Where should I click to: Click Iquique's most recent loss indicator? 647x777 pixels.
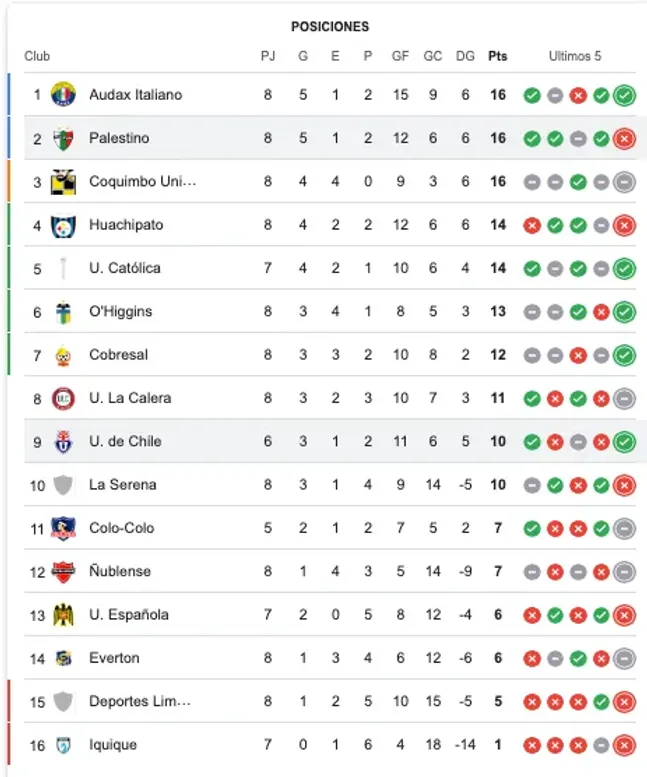pyautogui.click(x=625, y=745)
